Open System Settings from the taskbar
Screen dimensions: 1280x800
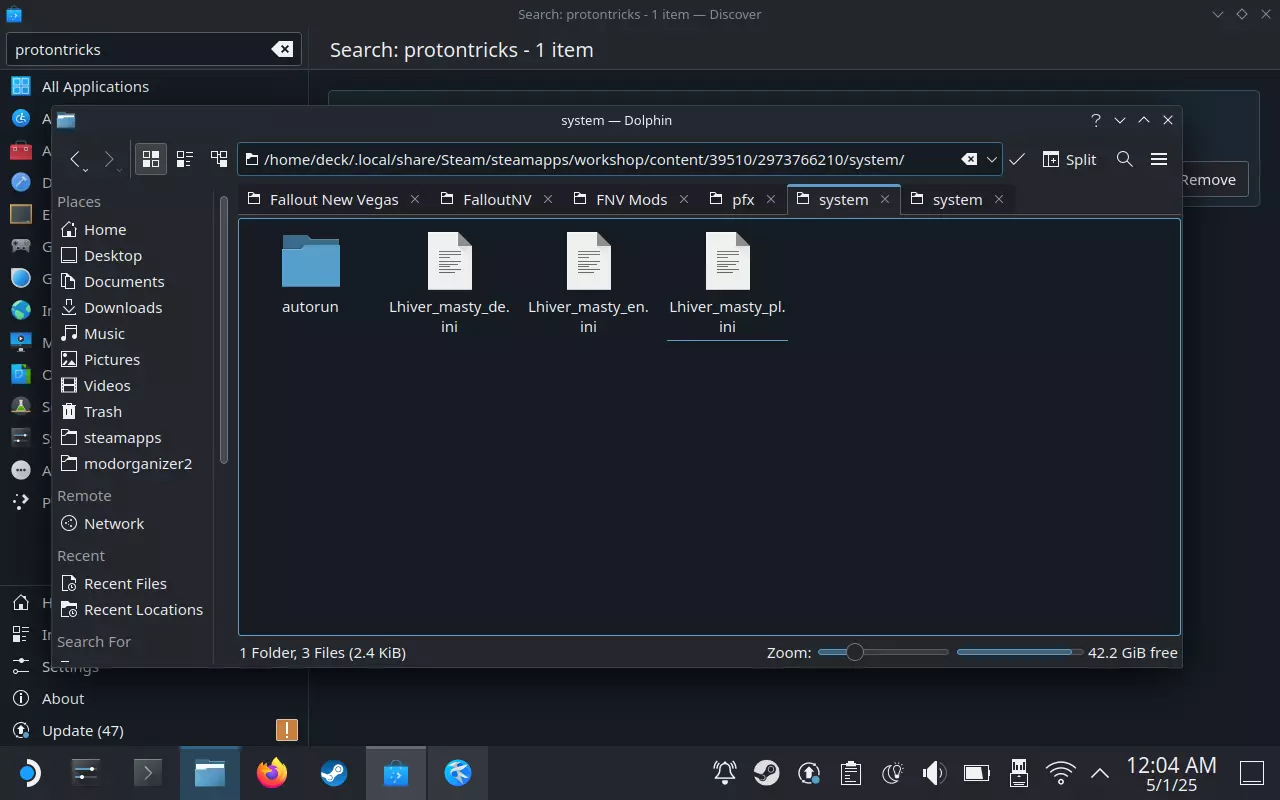tap(85, 772)
